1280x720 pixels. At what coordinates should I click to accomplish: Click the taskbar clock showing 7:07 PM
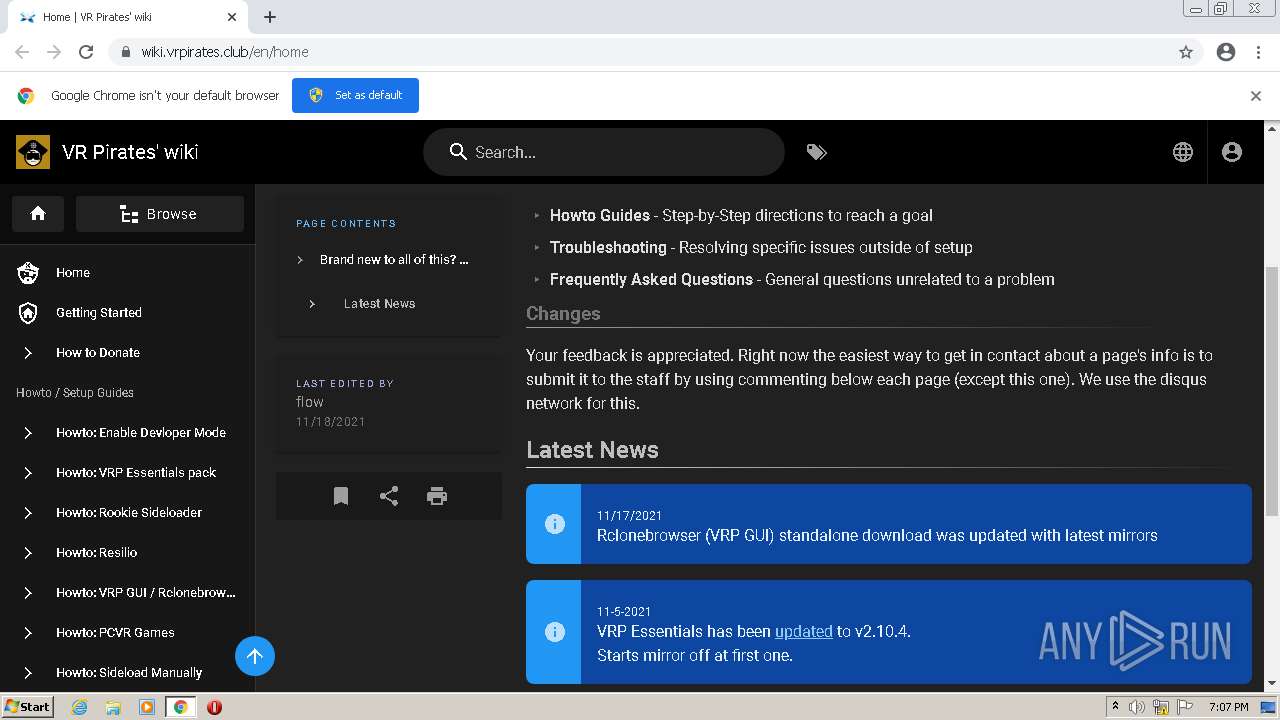(1229, 707)
